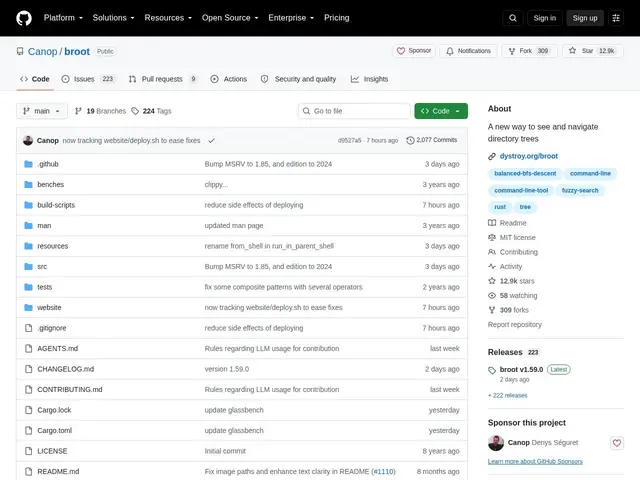Open the Canop owner link
This screenshot has width=640, height=480.
pyautogui.click(x=42, y=51)
